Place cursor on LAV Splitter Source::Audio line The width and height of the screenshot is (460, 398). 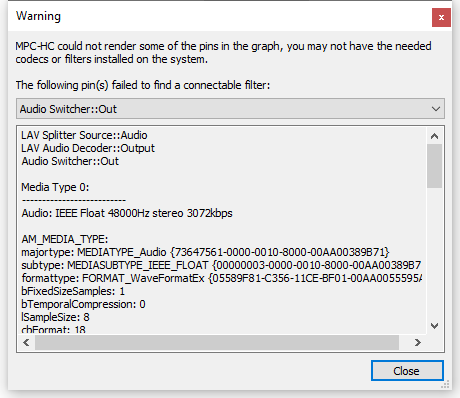coord(84,135)
